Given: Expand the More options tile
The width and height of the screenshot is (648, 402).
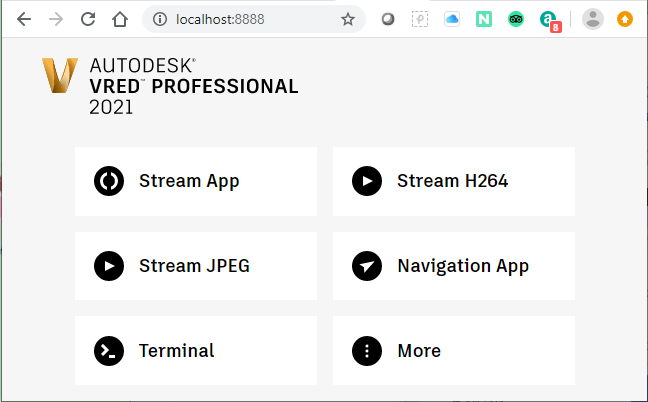Looking at the screenshot, I should click(453, 351).
